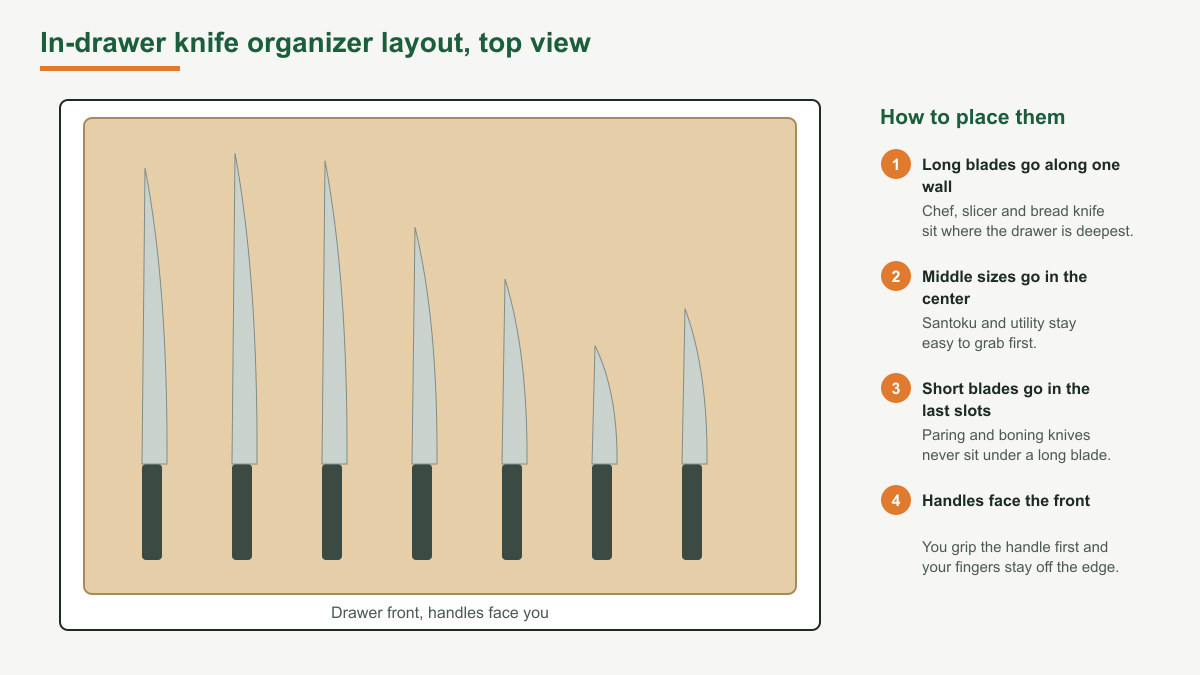Select "Santoku and utility stay easy to grab first"
1200x675 pixels.
pyautogui.click(x=999, y=333)
